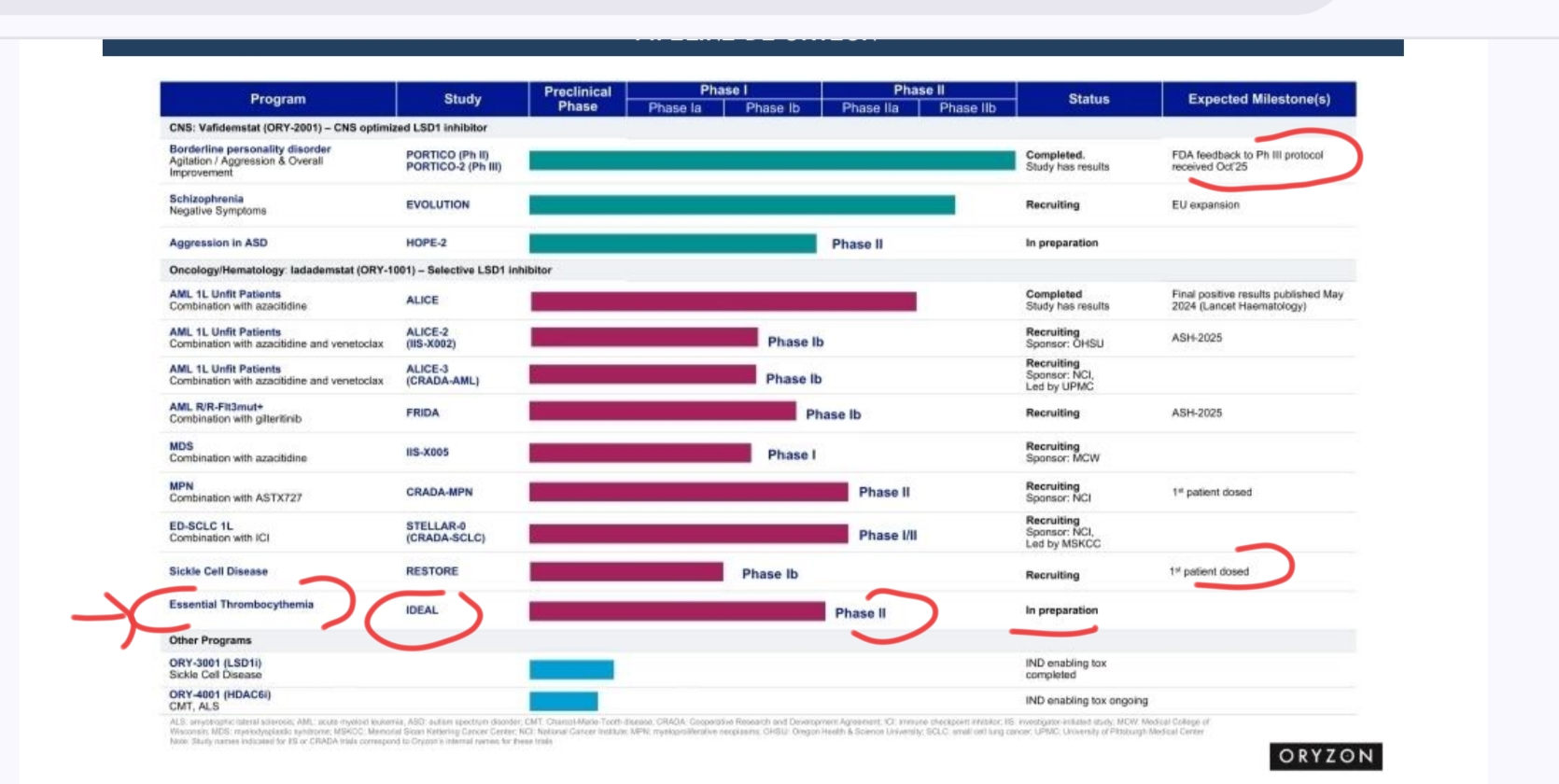Click the EVOLUTION teal progress bar
The width and height of the screenshot is (1559, 784).
click(742, 204)
